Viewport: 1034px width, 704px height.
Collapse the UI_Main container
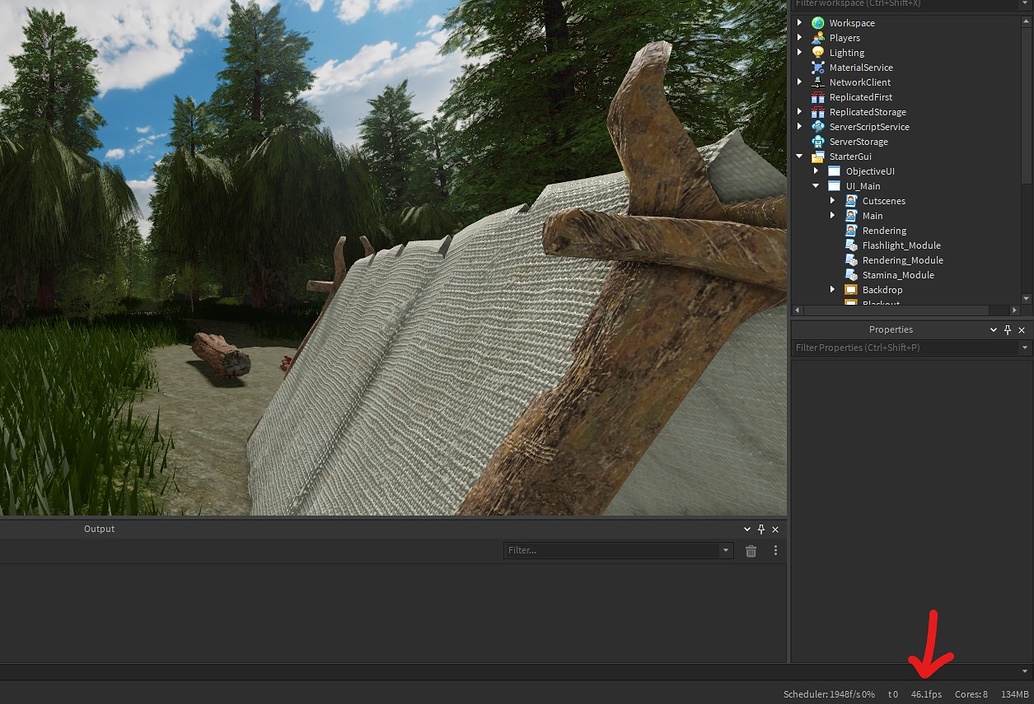815,185
